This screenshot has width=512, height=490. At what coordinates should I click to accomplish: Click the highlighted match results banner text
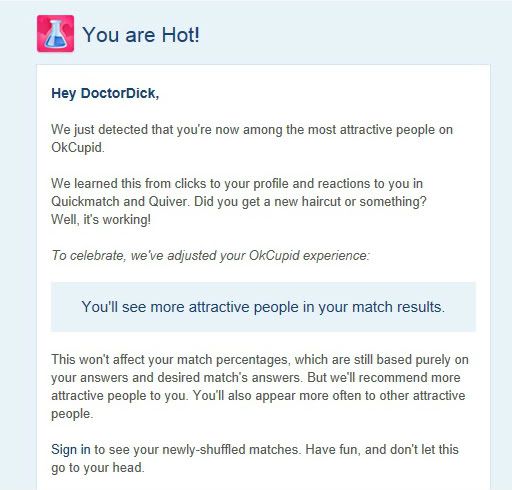coord(263,307)
